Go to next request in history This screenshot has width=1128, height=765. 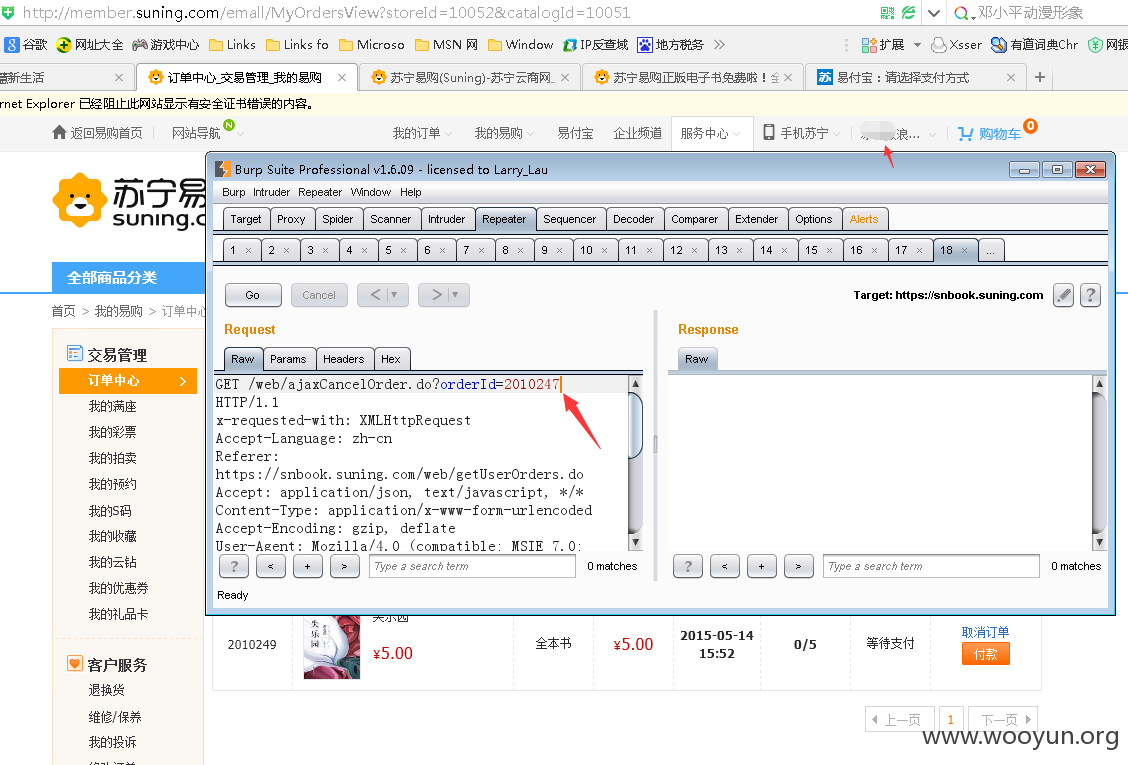click(x=437, y=295)
